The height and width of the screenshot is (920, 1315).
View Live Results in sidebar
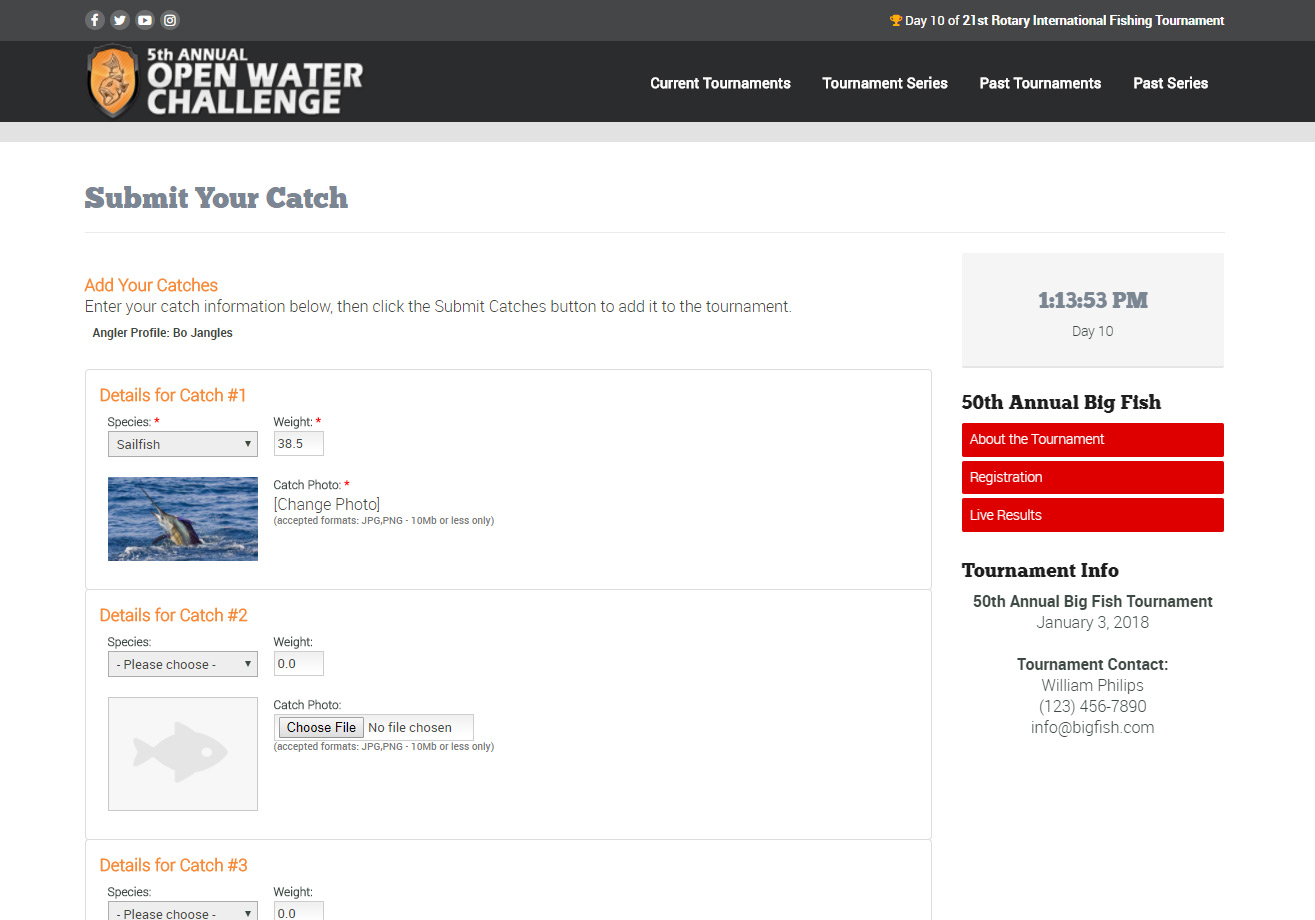(1092, 515)
